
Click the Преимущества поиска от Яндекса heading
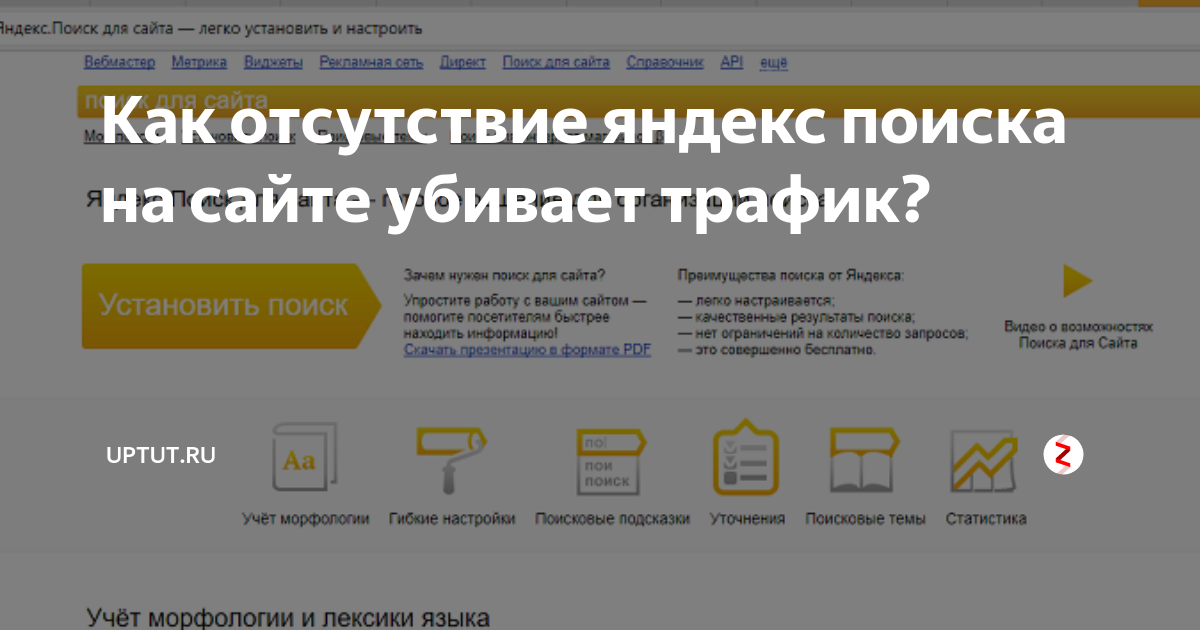click(791, 273)
